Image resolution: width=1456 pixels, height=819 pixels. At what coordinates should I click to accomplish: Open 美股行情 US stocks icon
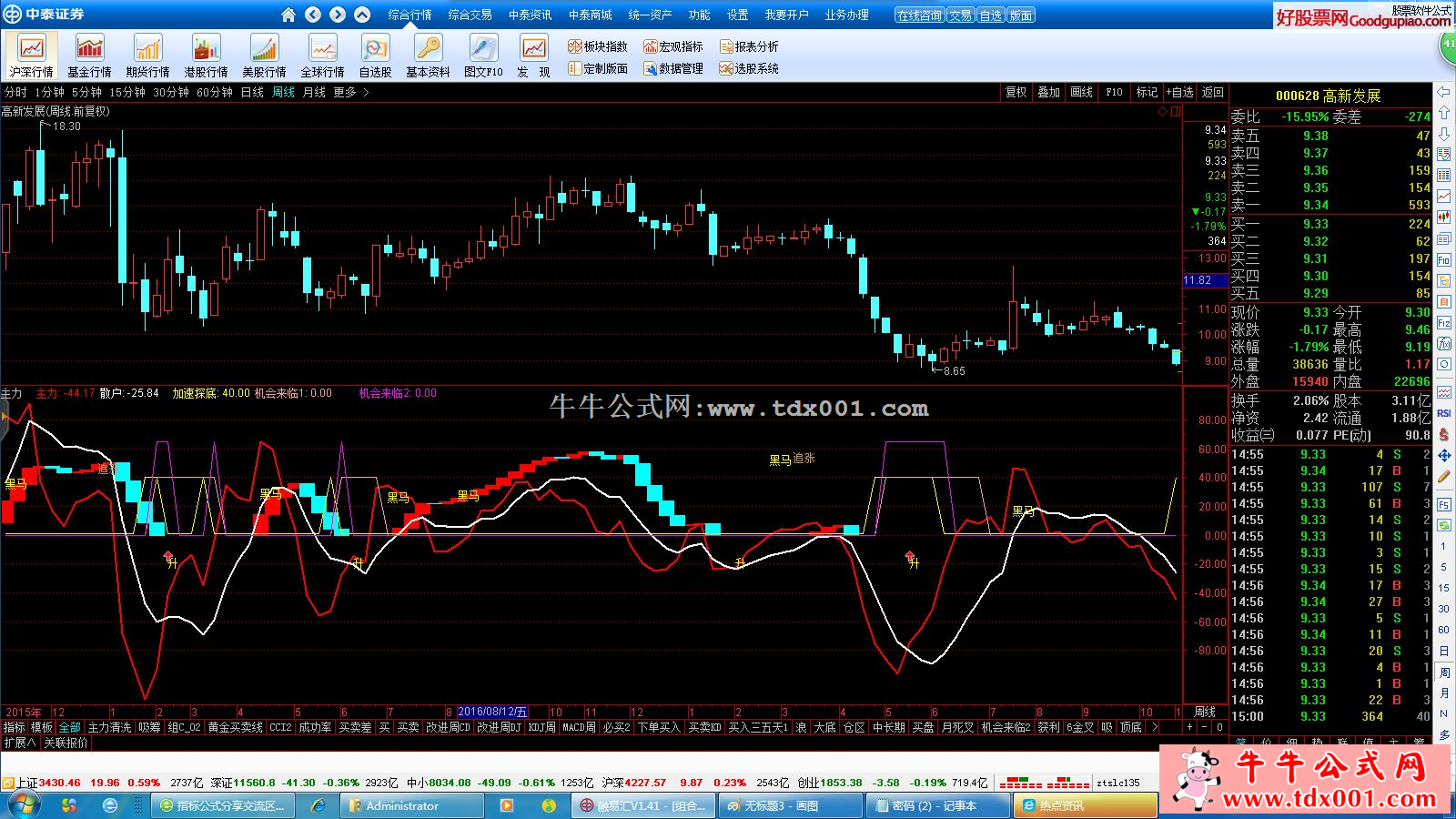264,55
